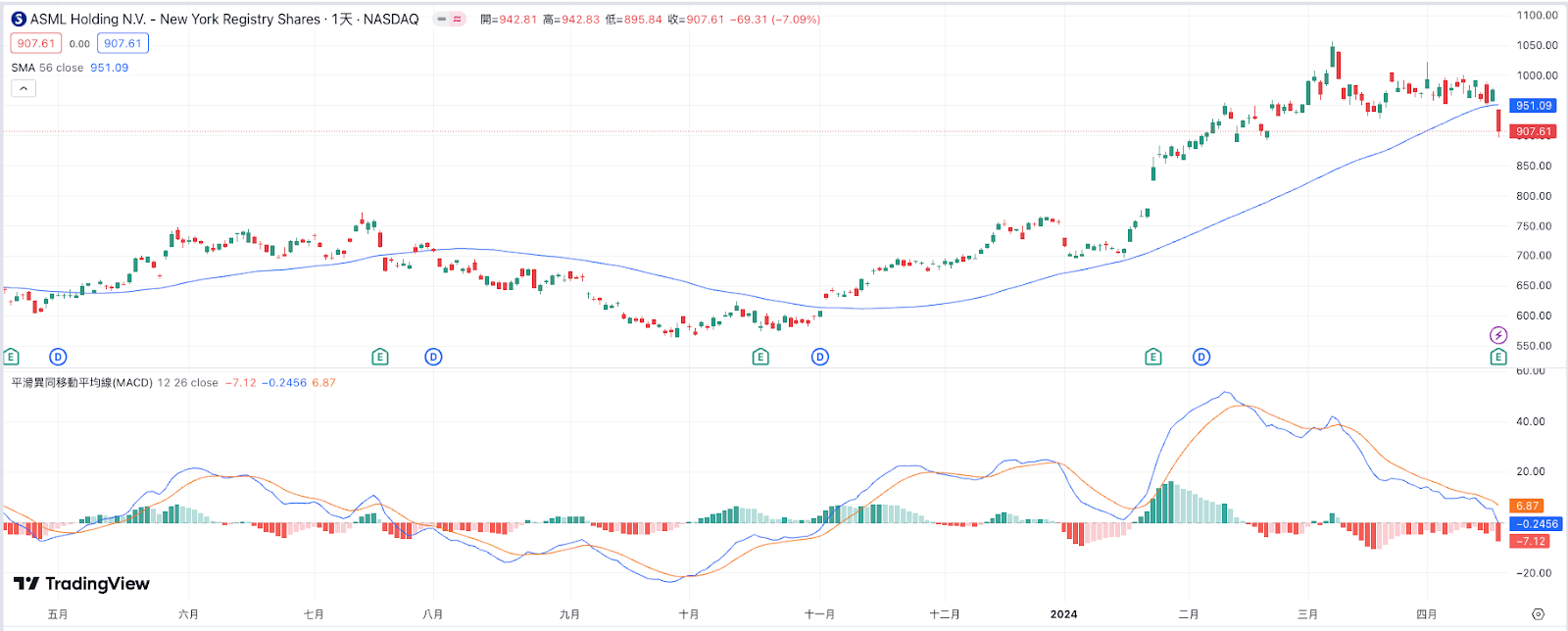Click the orange 6.87 MACD signal label
Viewport: 1568px width, 631px height.
(1527, 507)
